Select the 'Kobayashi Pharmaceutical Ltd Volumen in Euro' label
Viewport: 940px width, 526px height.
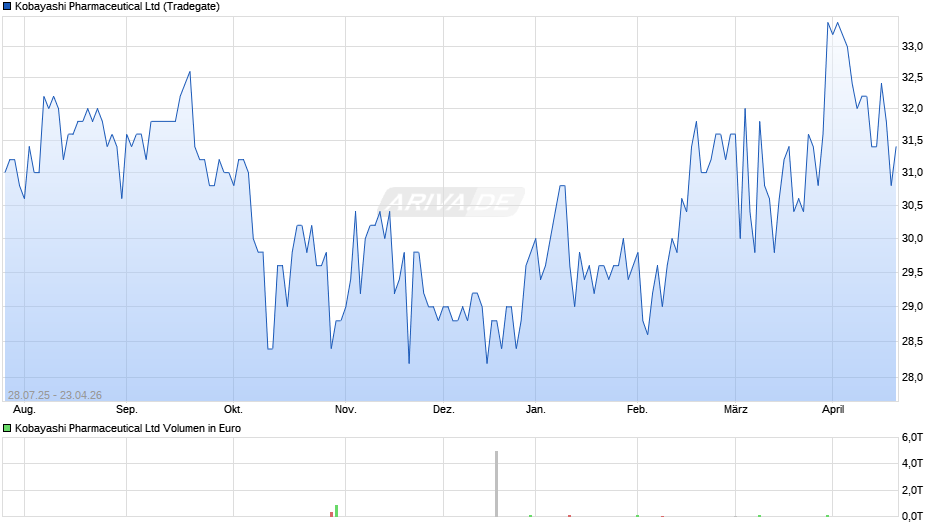pos(128,428)
